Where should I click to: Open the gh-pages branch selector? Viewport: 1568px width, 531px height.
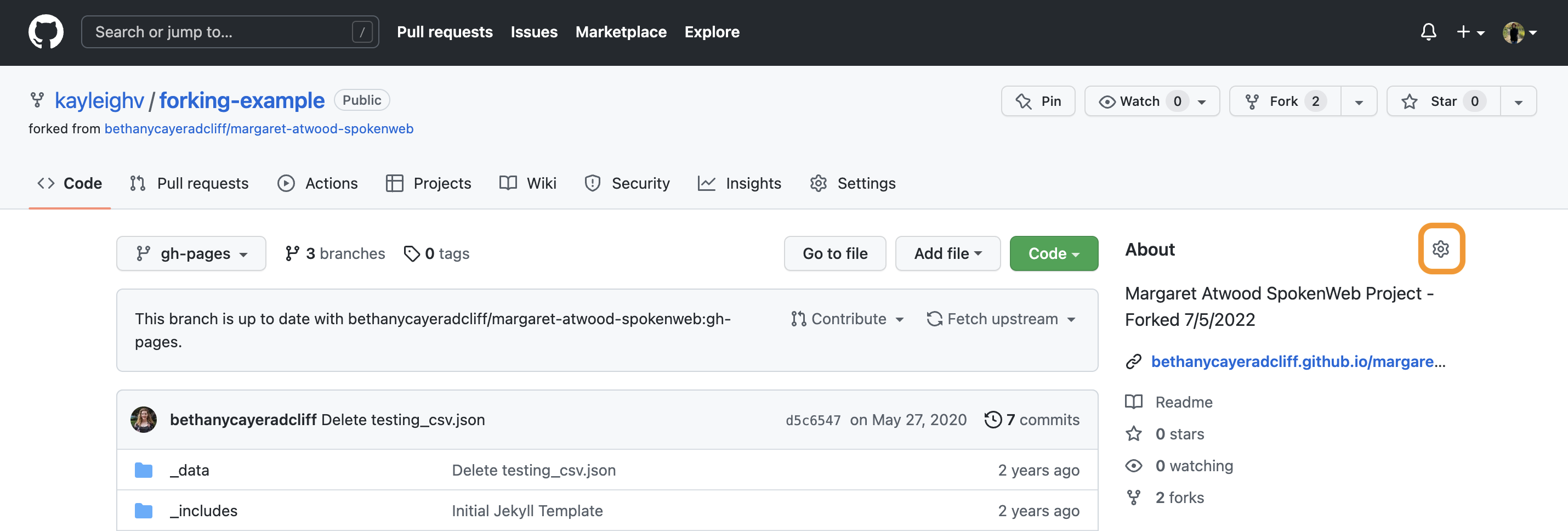(191, 253)
